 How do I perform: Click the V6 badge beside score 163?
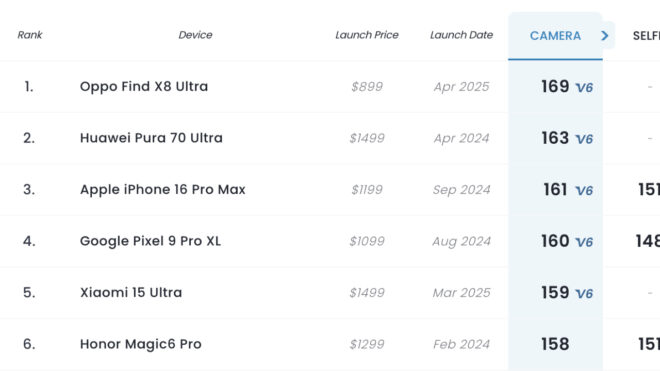[584, 139]
